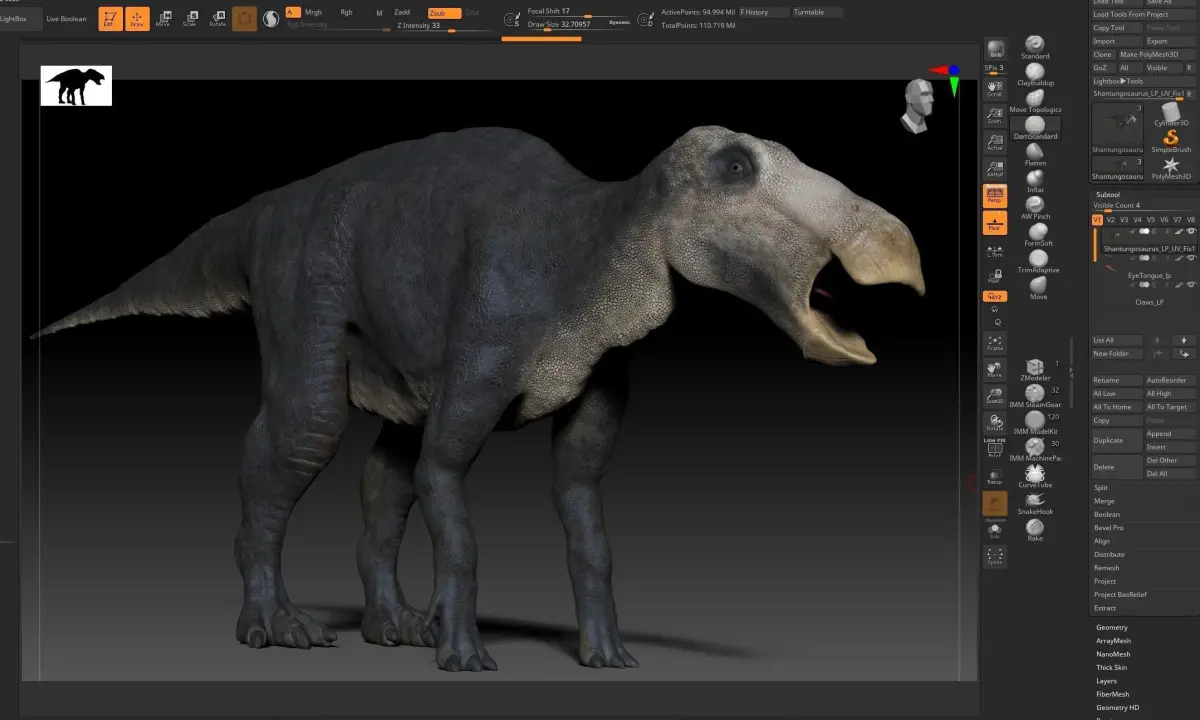This screenshot has width=1200, height=720.
Task: Select the FormSoft brush
Action: 1038,235
